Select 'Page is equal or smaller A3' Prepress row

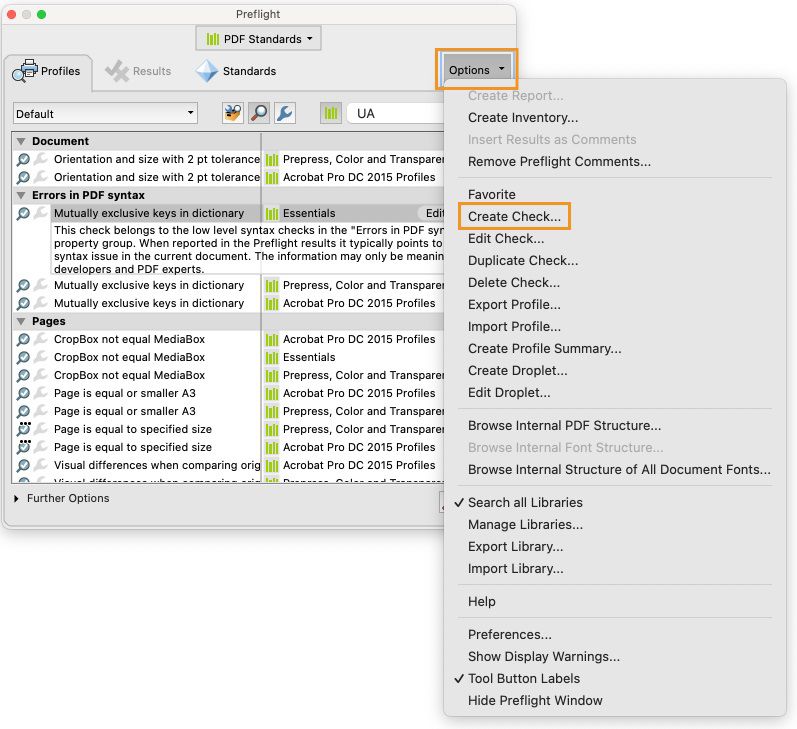[x=228, y=411]
